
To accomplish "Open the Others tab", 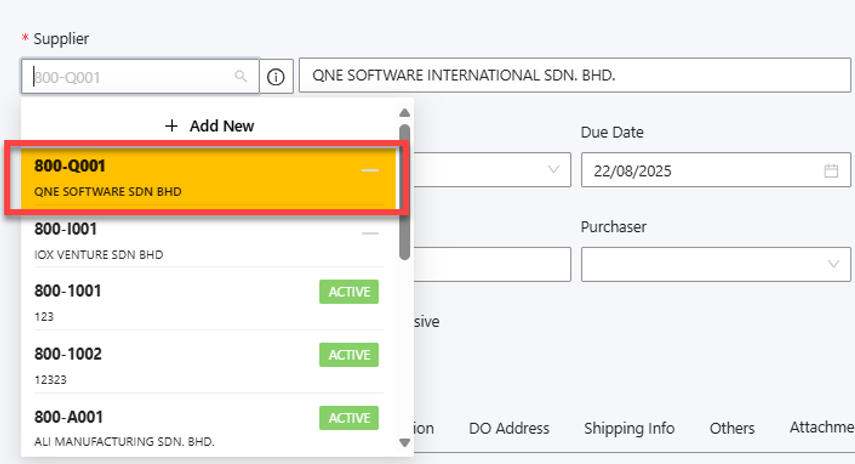I will (x=732, y=429).
